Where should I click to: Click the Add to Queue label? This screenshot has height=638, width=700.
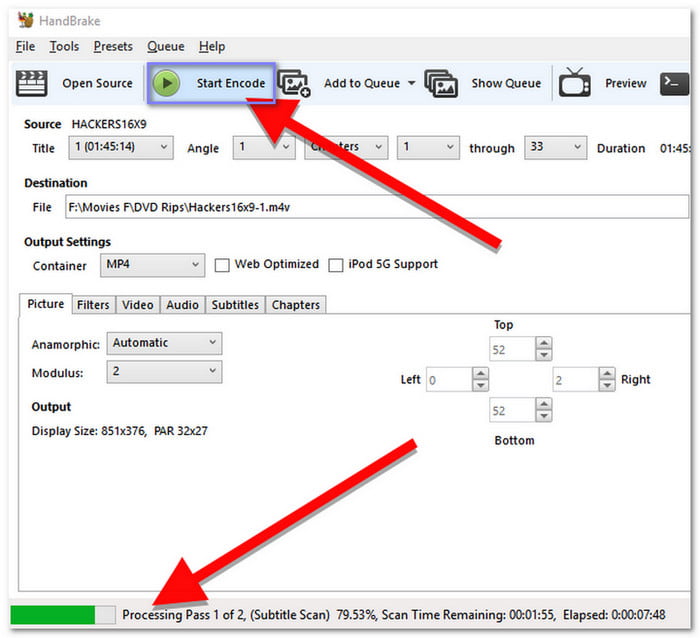point(362,83)
